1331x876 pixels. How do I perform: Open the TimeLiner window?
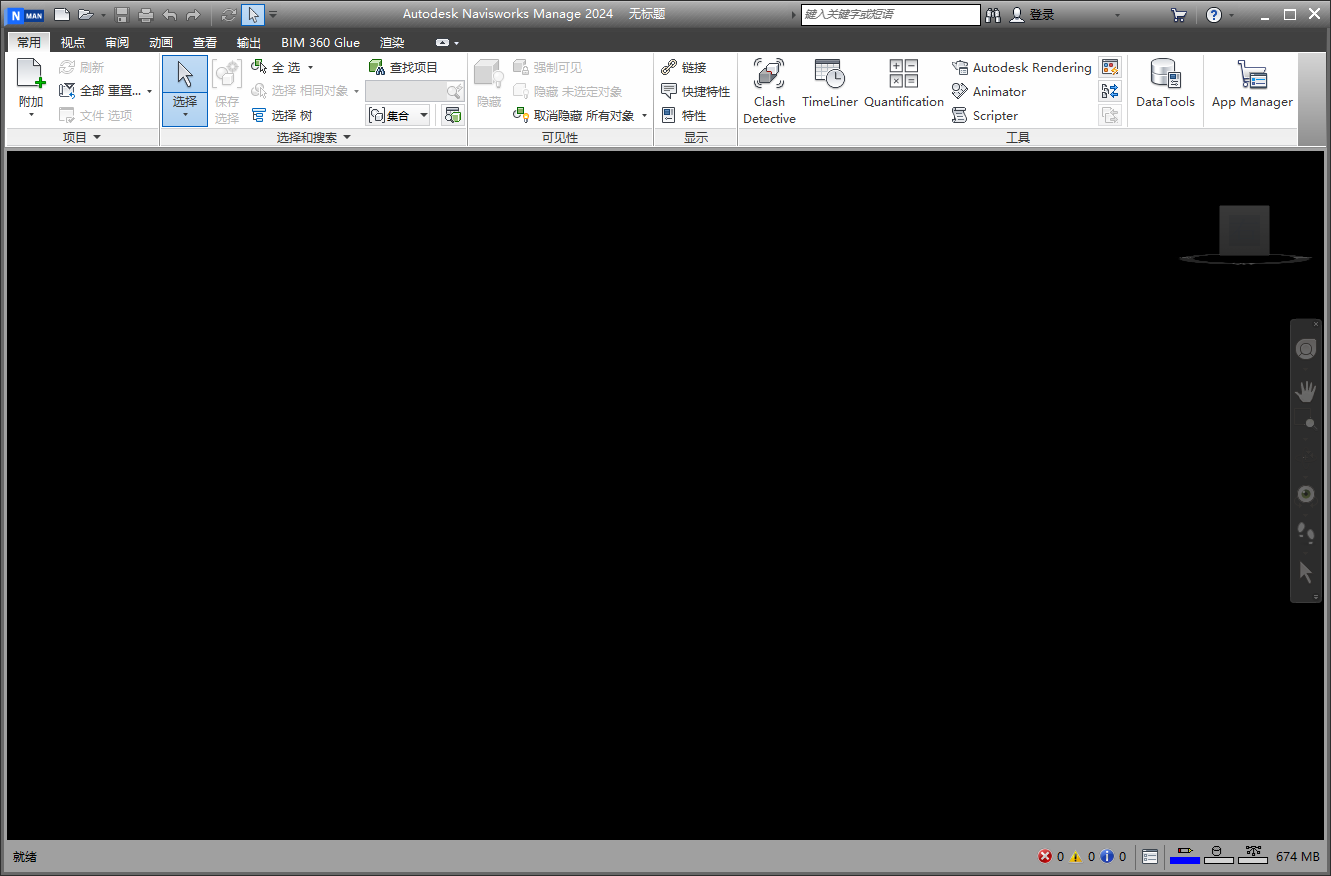(x=829, y=84)
